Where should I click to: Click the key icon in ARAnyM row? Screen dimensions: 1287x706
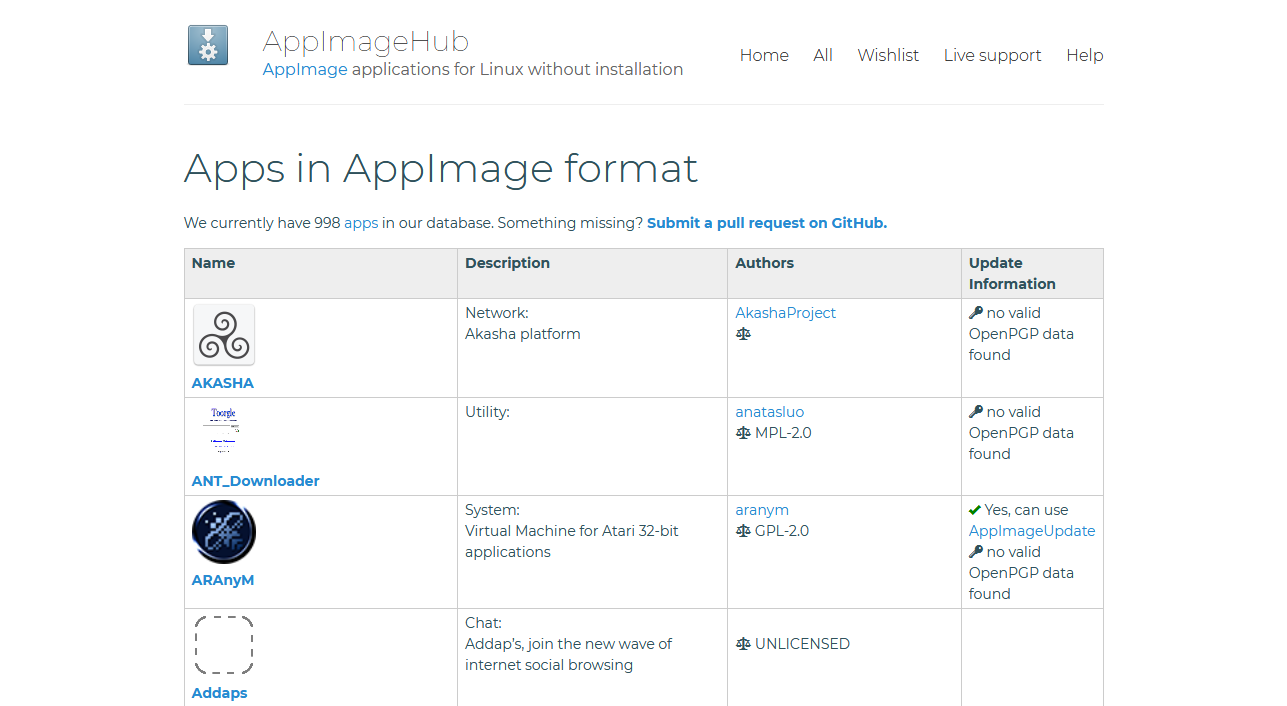pyautogui.click(x=976, y=552)
